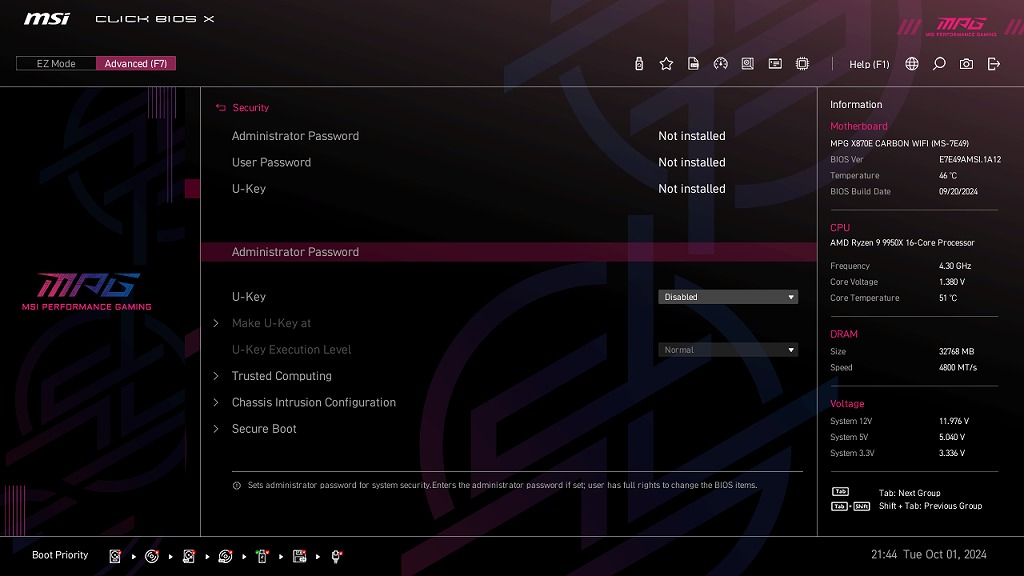1024x576 pixels.
Task: Click the back arrow beside Security
Action: point(221,108)
